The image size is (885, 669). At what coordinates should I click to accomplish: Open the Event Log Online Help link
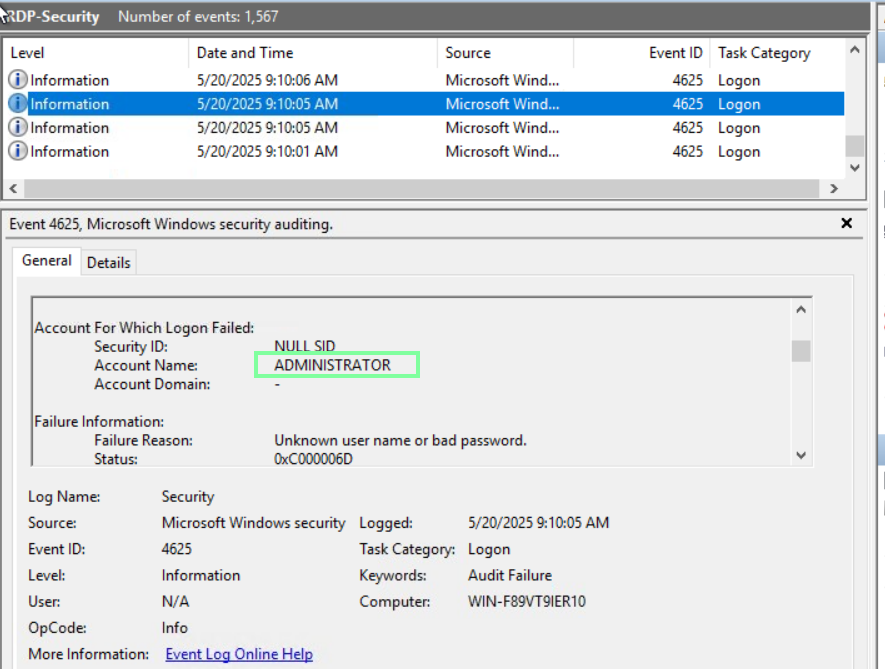(239, 654)
